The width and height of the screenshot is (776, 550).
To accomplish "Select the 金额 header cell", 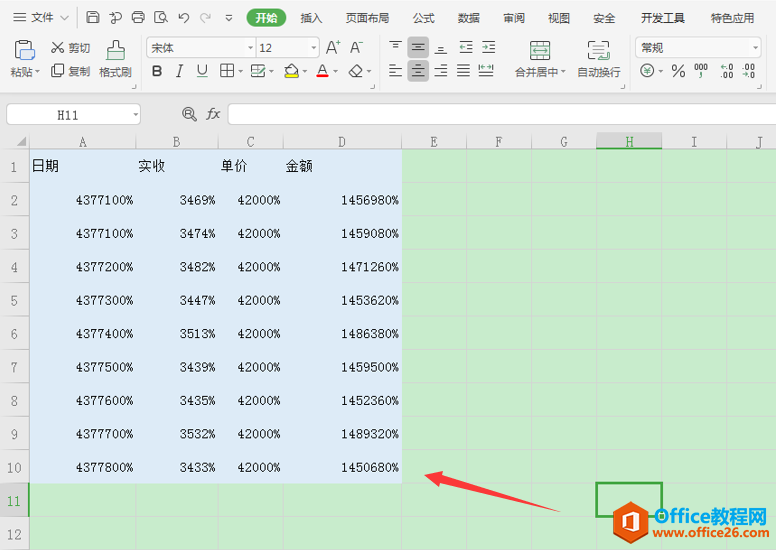I will coord(342,166).
